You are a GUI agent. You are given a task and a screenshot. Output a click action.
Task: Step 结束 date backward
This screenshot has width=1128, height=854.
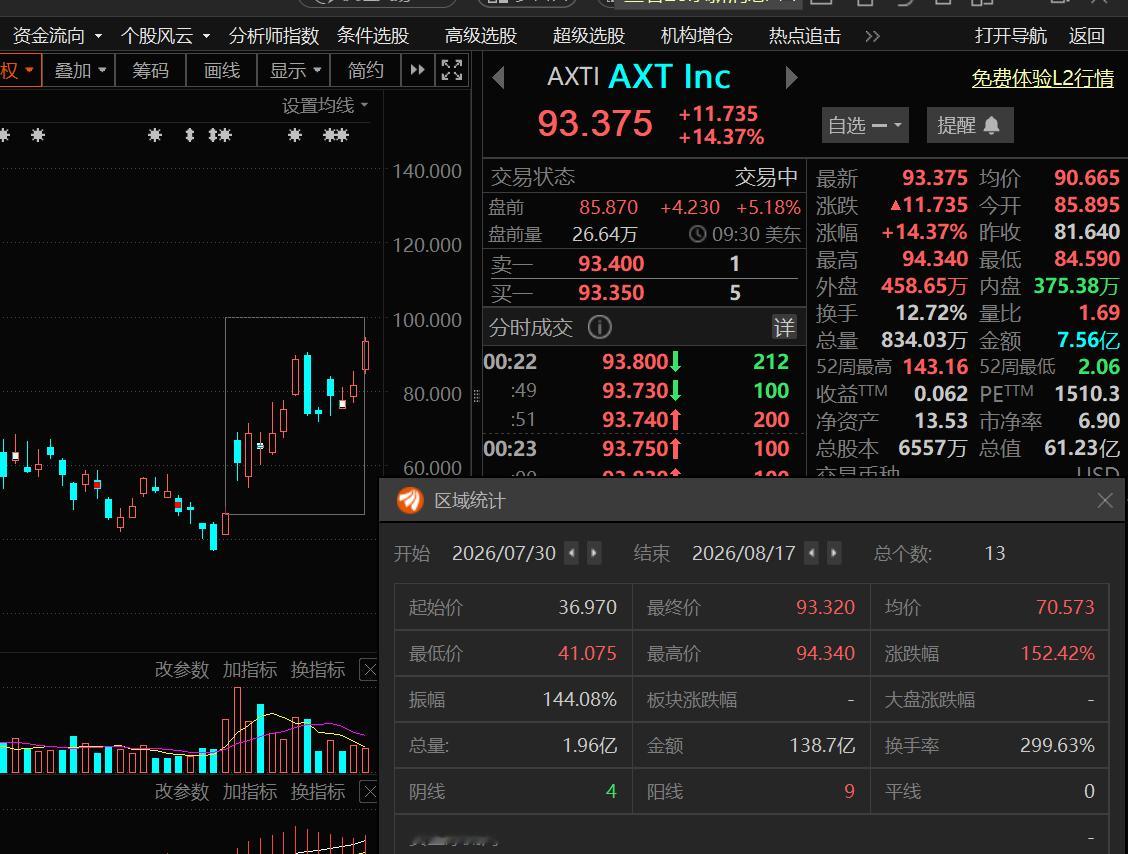click(x=811, y=553)
